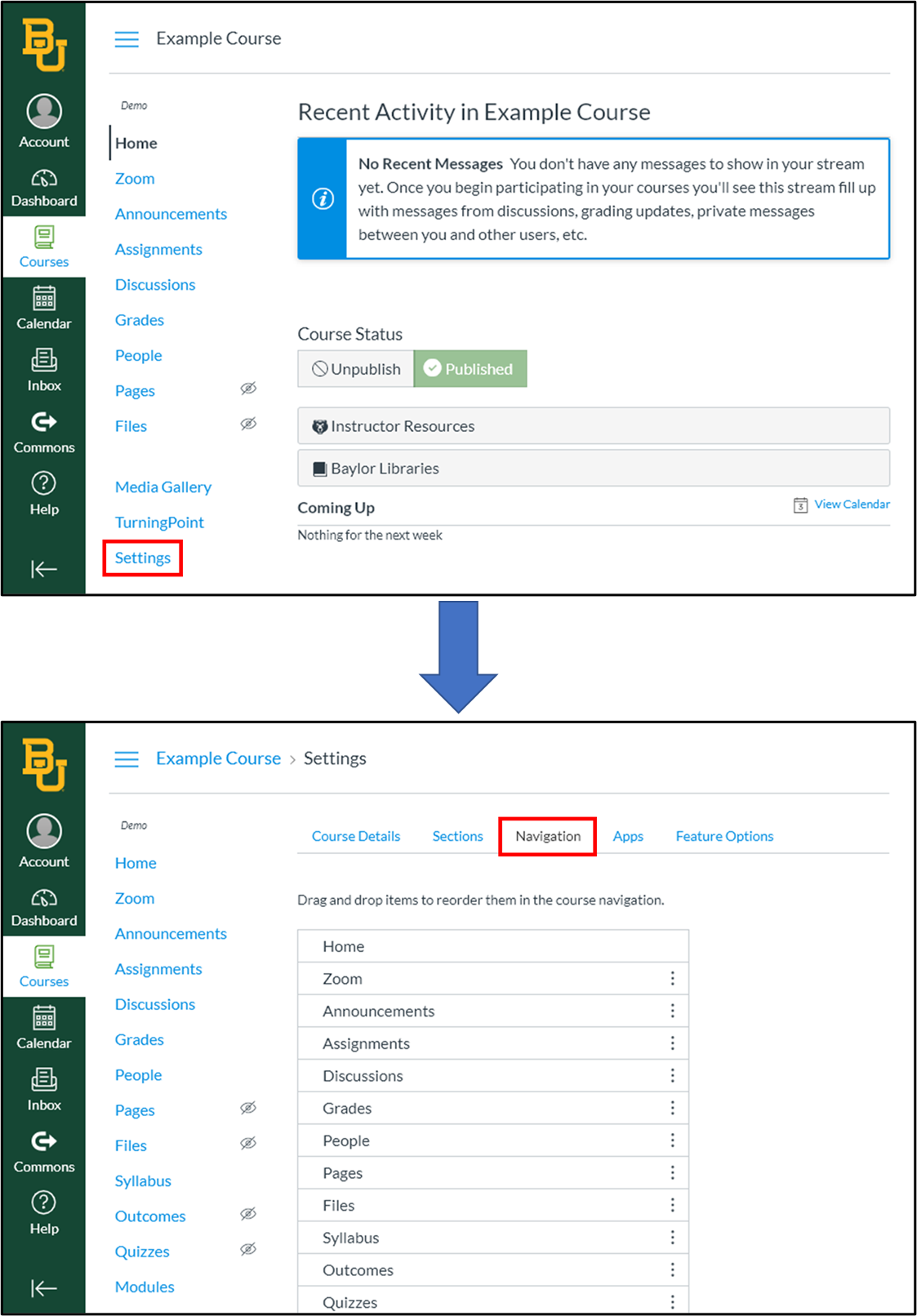Image resolution: width=917 pixels, height=1316 pixels.
Task: Click hidden-eye icon next to Pages in top screenshot
Action: [248, 389]
